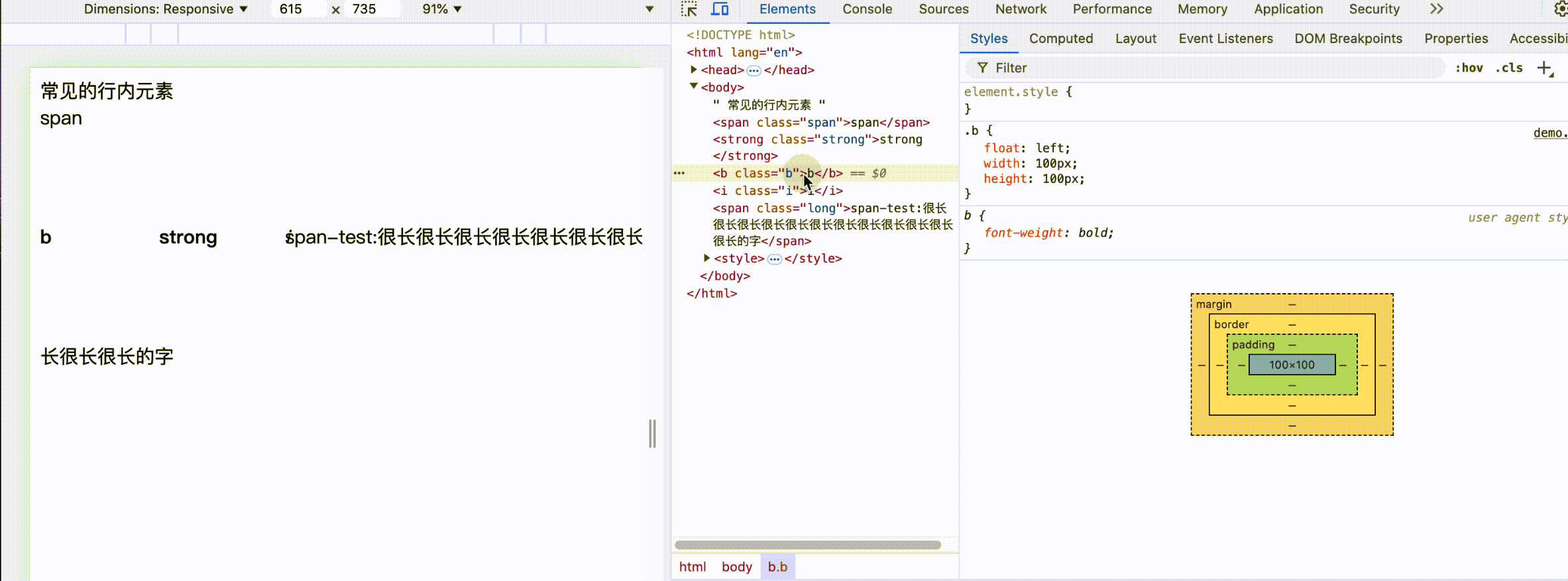1568x581 pixels.
Task: Select the Styles sidebar tab
Action: [x=989, y=38]
